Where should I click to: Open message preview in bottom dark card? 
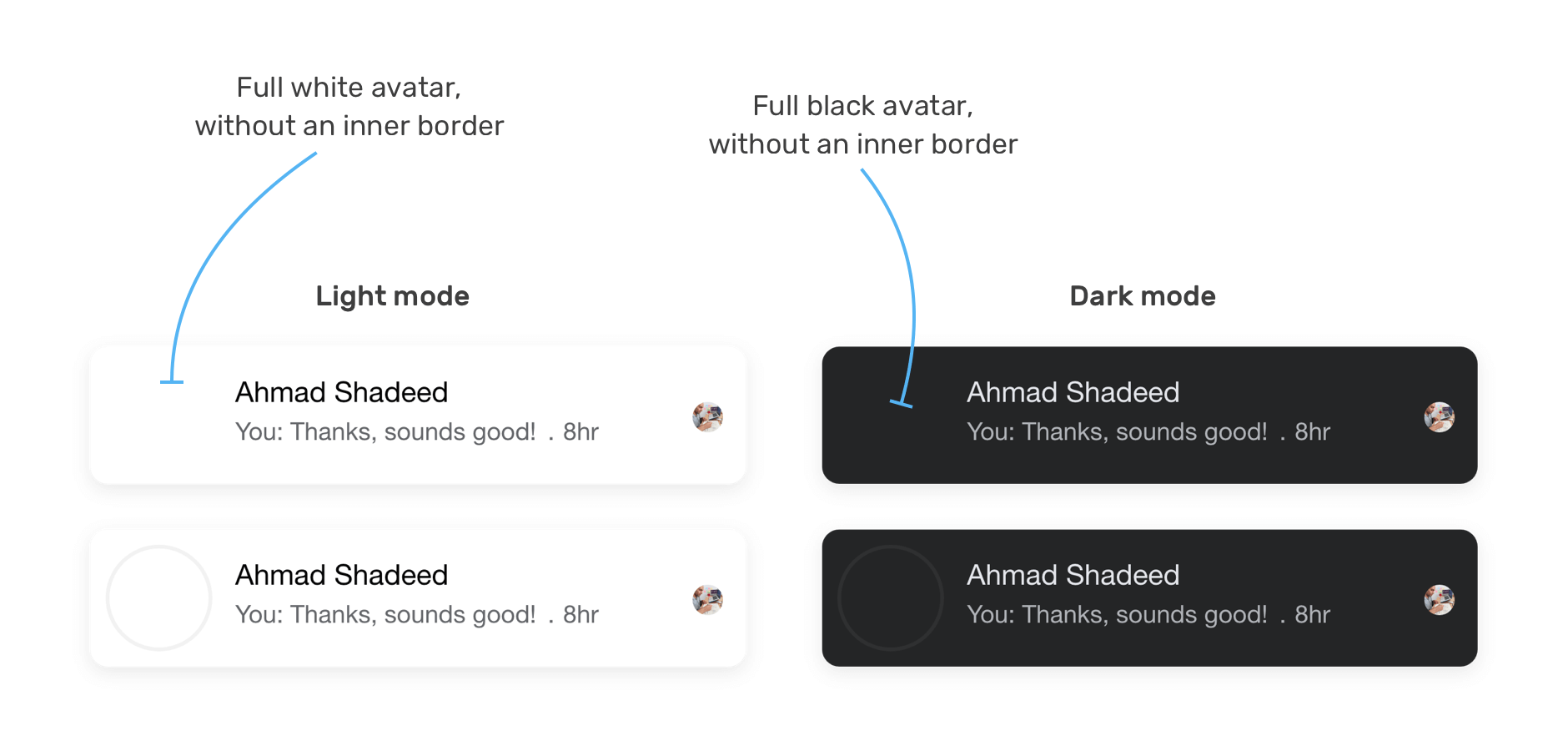(1117, 615)
